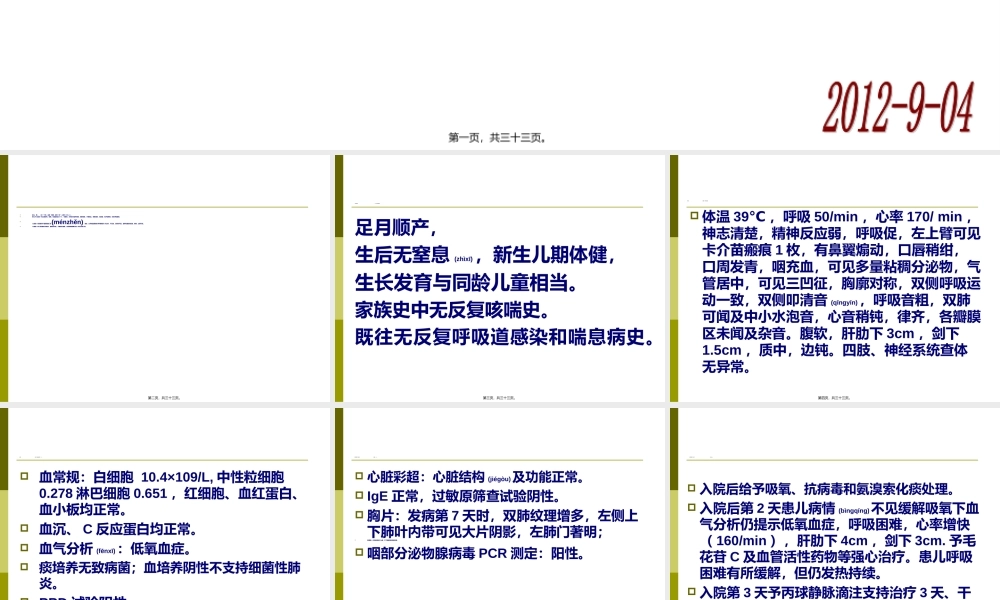The width and height of the screenshot is (1000, 600).
Task: Click the square bullet before IgE 正常
Action: coord(358,495)
